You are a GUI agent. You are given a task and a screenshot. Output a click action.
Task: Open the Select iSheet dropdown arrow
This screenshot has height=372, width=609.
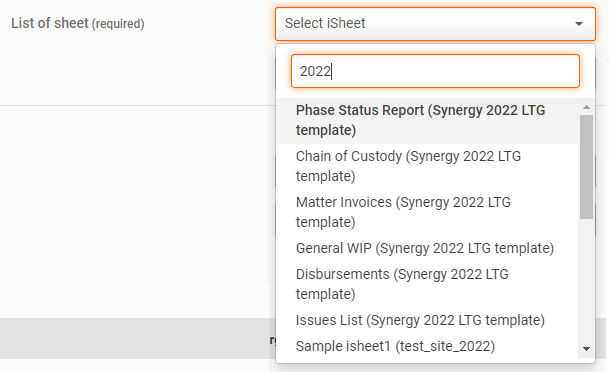tap(579, 24)
